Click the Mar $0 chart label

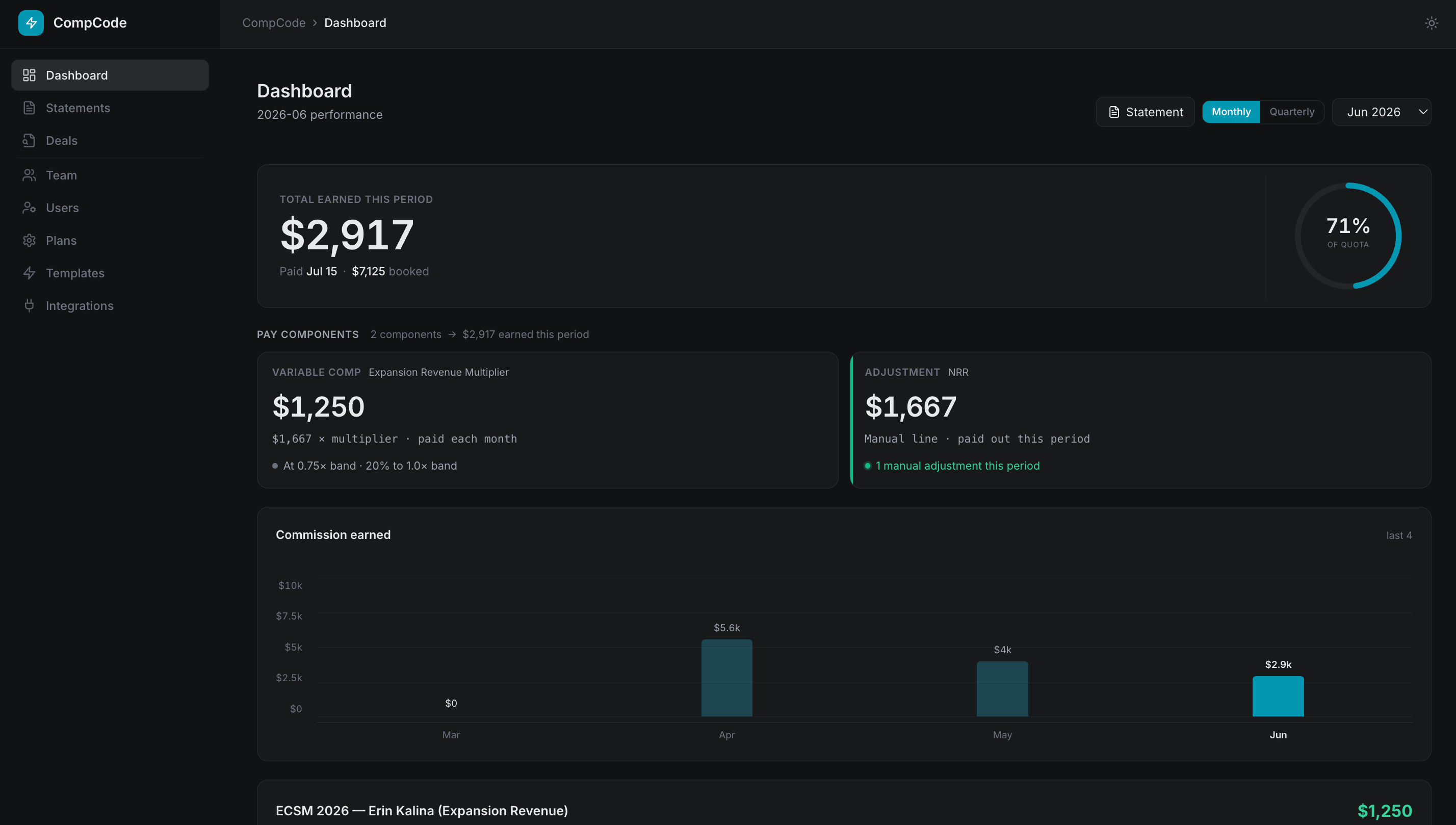tap(451, 703)
